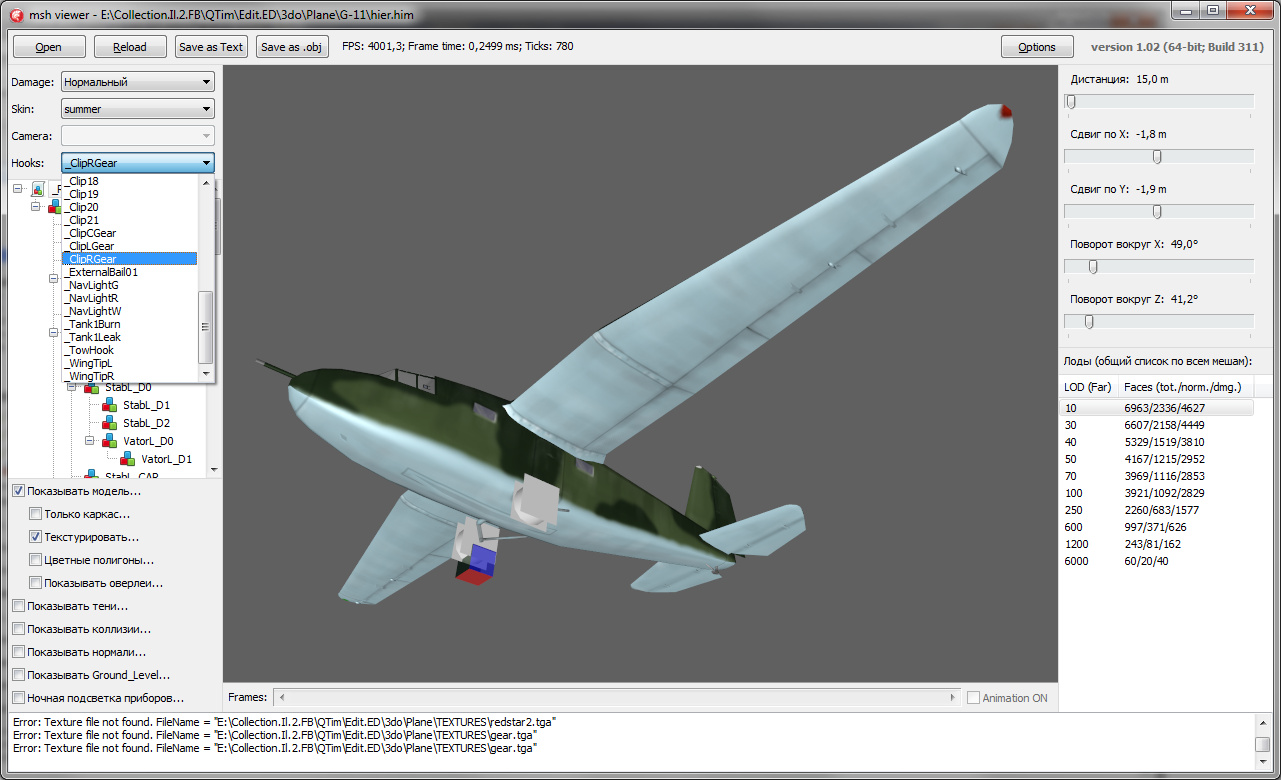Click the 'LOD (Far)' column header
Screen dimensions: 1281x780
click(x=1089, y=386)
